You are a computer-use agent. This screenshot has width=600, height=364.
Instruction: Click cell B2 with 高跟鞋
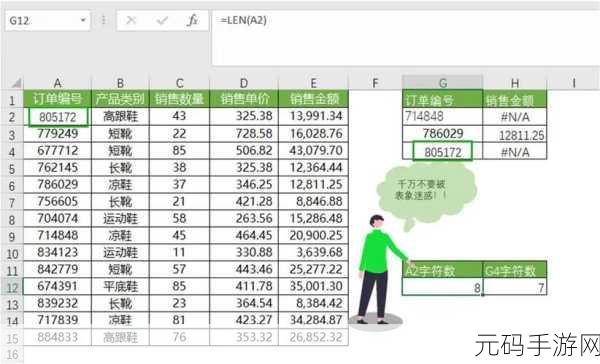120,116
